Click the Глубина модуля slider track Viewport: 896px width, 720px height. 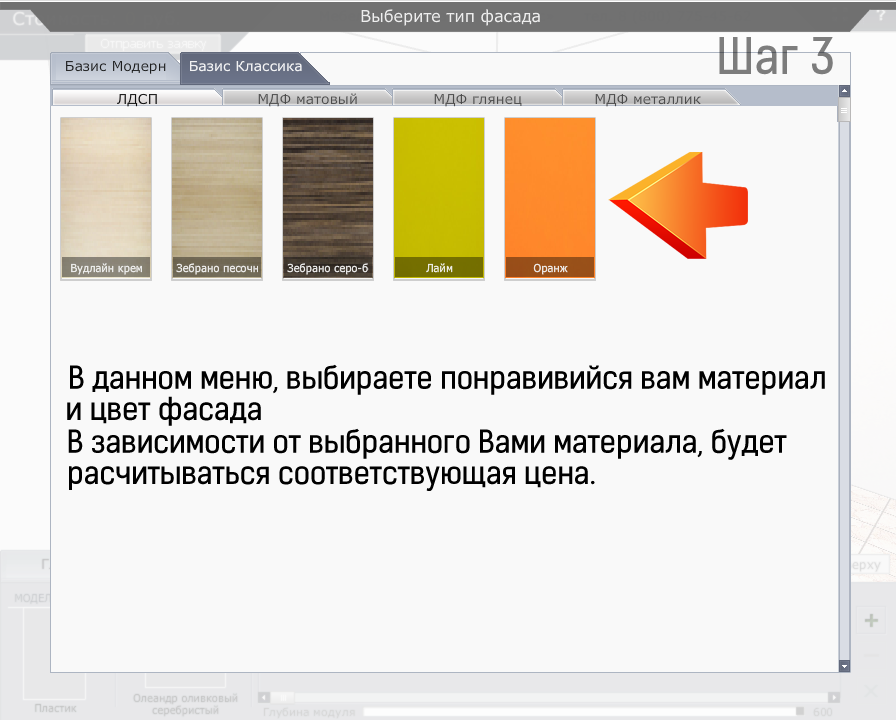[582, 711]
